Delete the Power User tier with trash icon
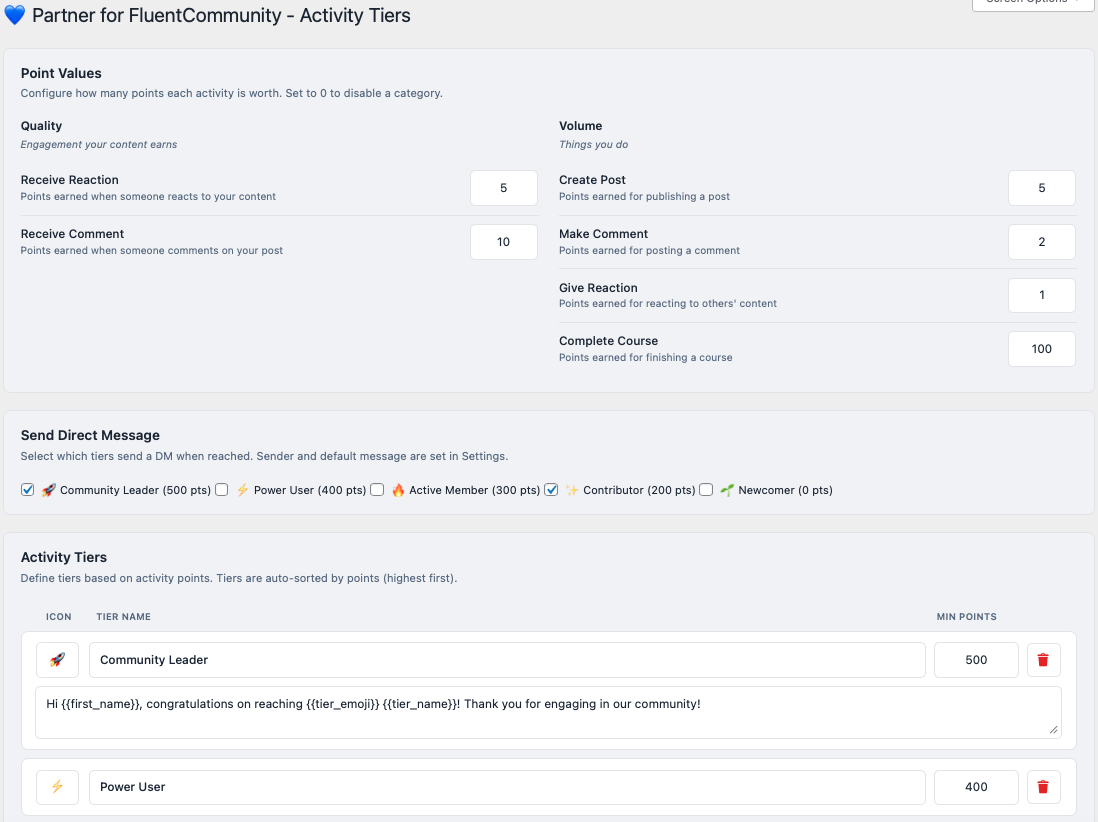 click(x=1043, y=787)
